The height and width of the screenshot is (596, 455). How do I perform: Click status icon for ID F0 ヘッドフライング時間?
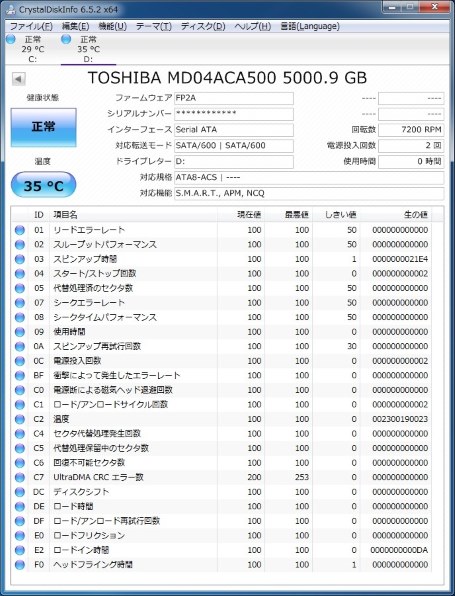tap(20, 565)
